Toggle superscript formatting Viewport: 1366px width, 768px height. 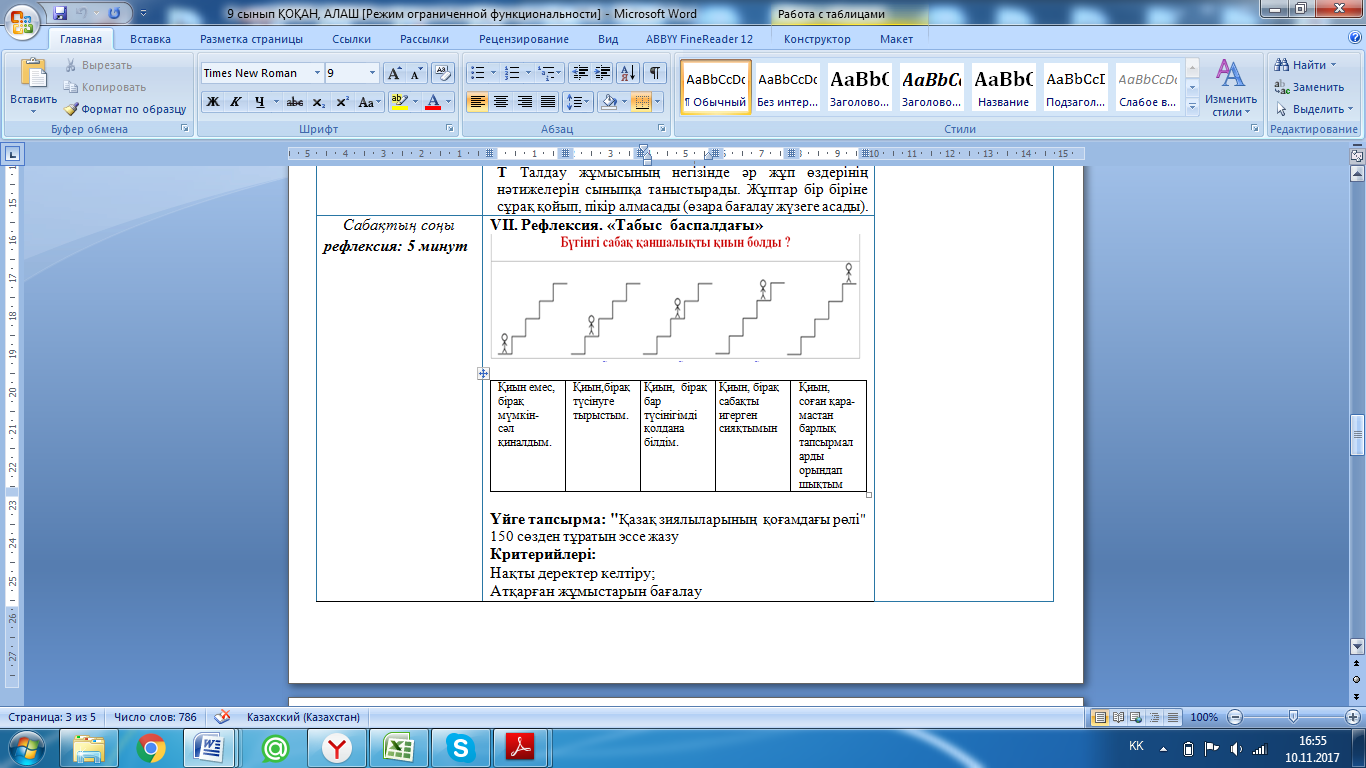coord(342,102)
